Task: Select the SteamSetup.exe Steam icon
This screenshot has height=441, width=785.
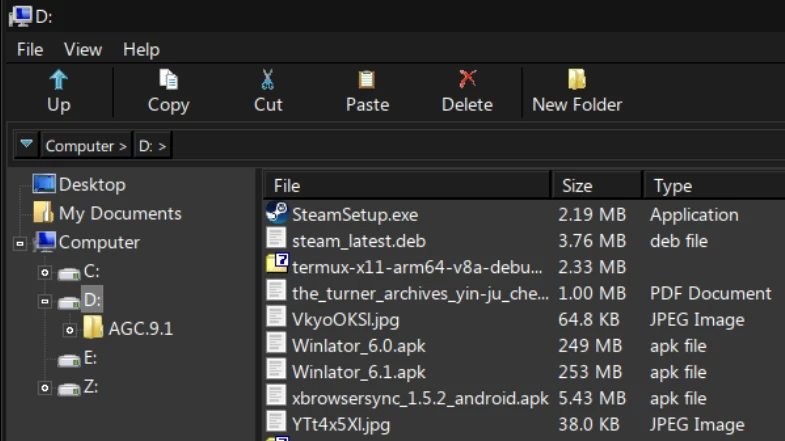Action: [x=276, y=214]
